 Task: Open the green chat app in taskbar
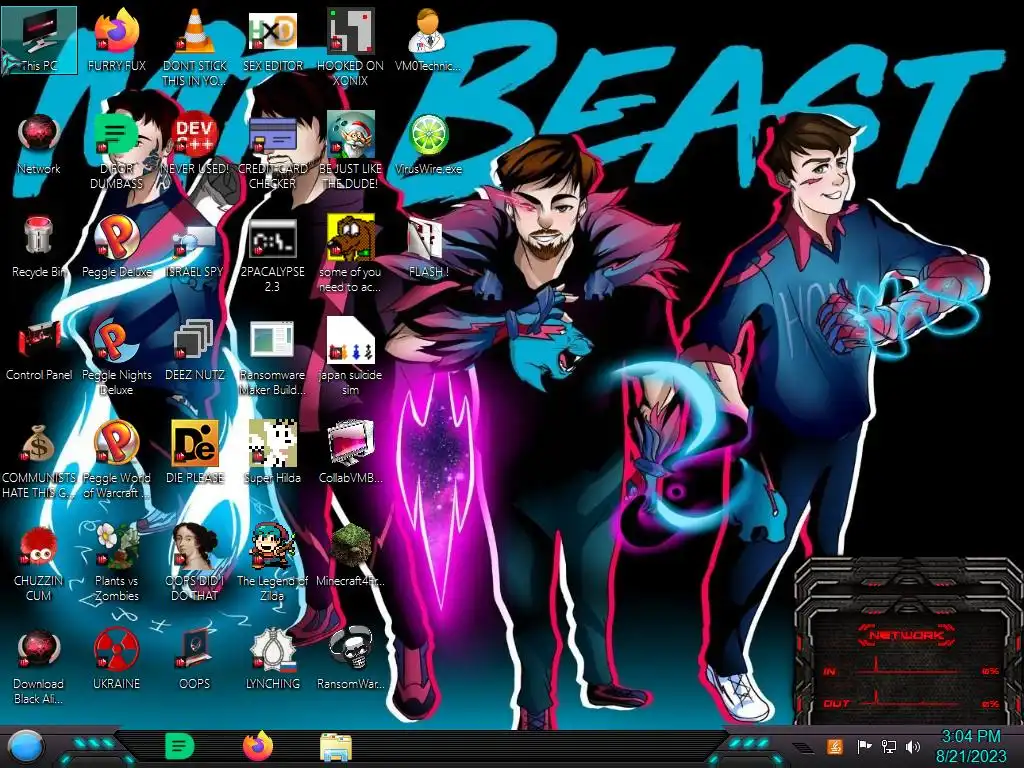coord(180,746)
